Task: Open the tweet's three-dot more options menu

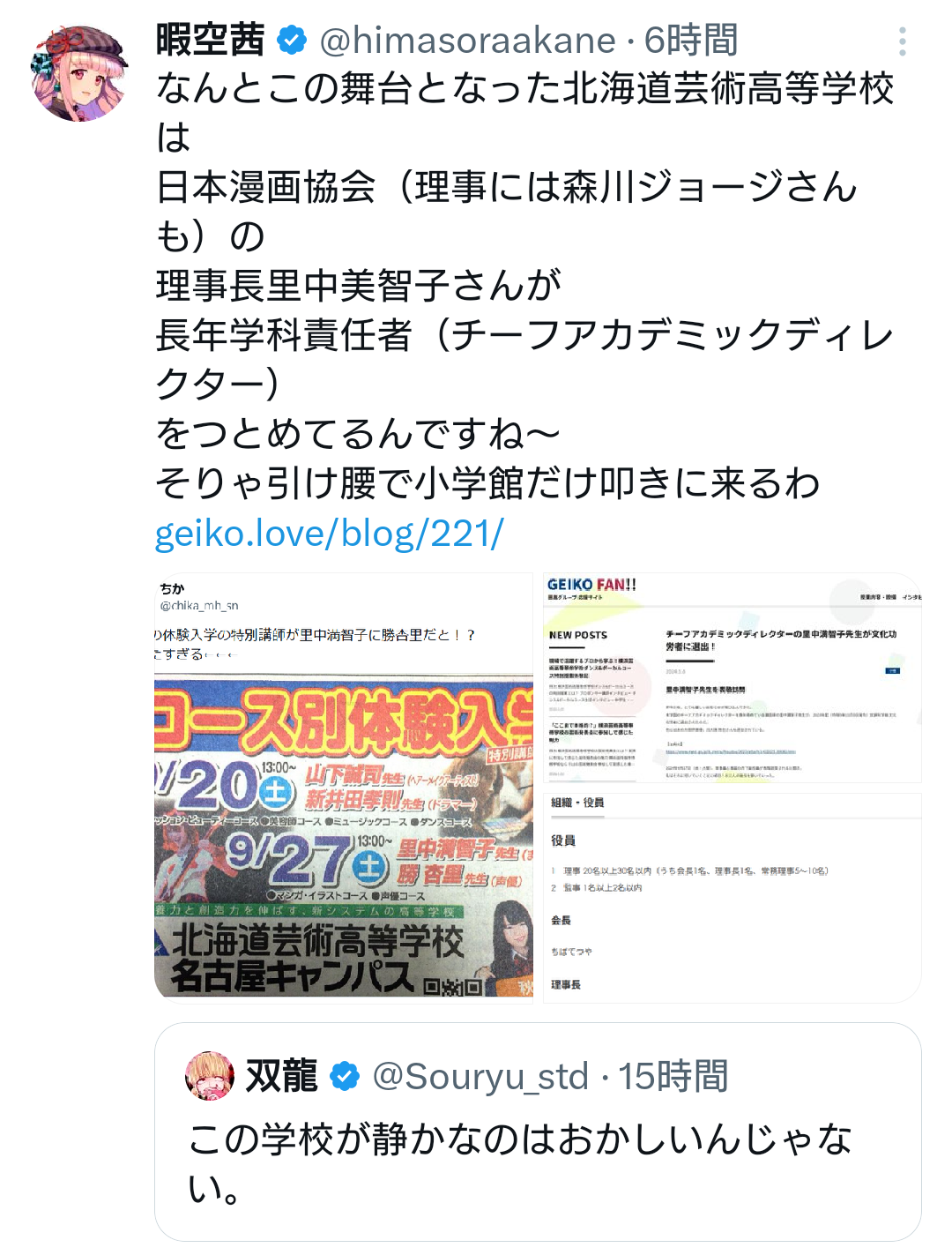Action: (x=902, y=41)
